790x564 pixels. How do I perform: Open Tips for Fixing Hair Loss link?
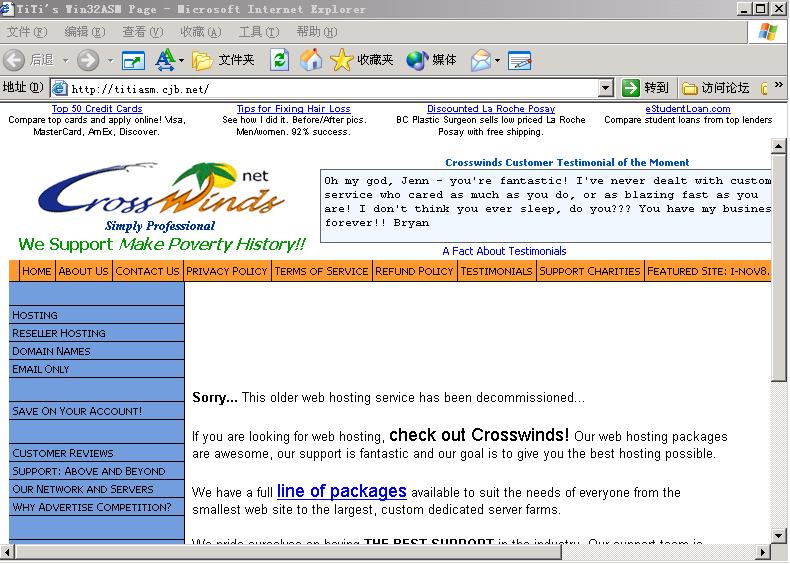pyautogui.click(x=293, y=109)
